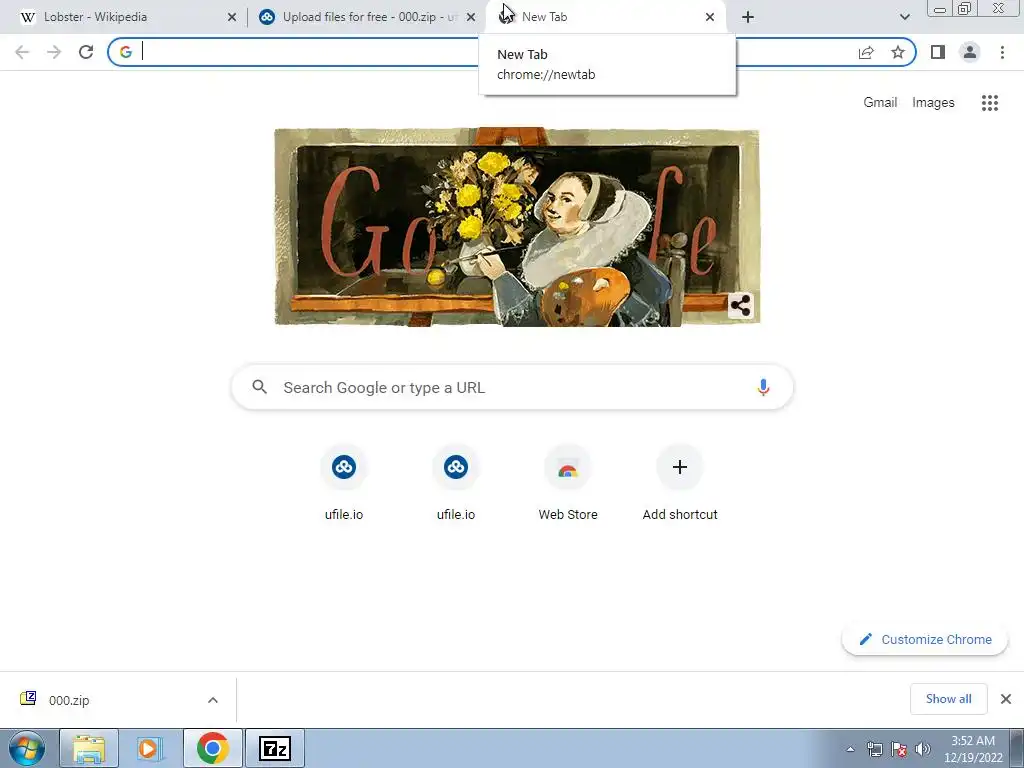Click Show all downloads
This screenshot has height=768, width=1024.
pyautogui.click(x=948, y=699)
